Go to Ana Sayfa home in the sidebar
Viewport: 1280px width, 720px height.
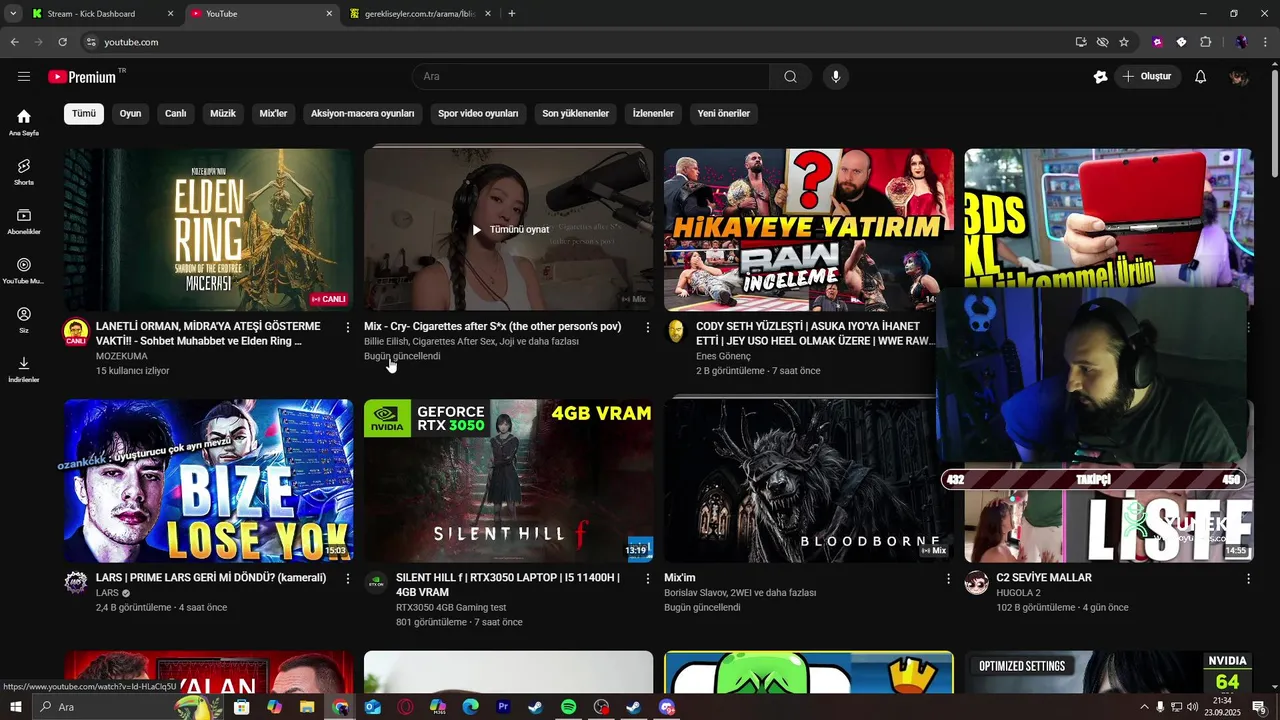[x=24, y=123]
